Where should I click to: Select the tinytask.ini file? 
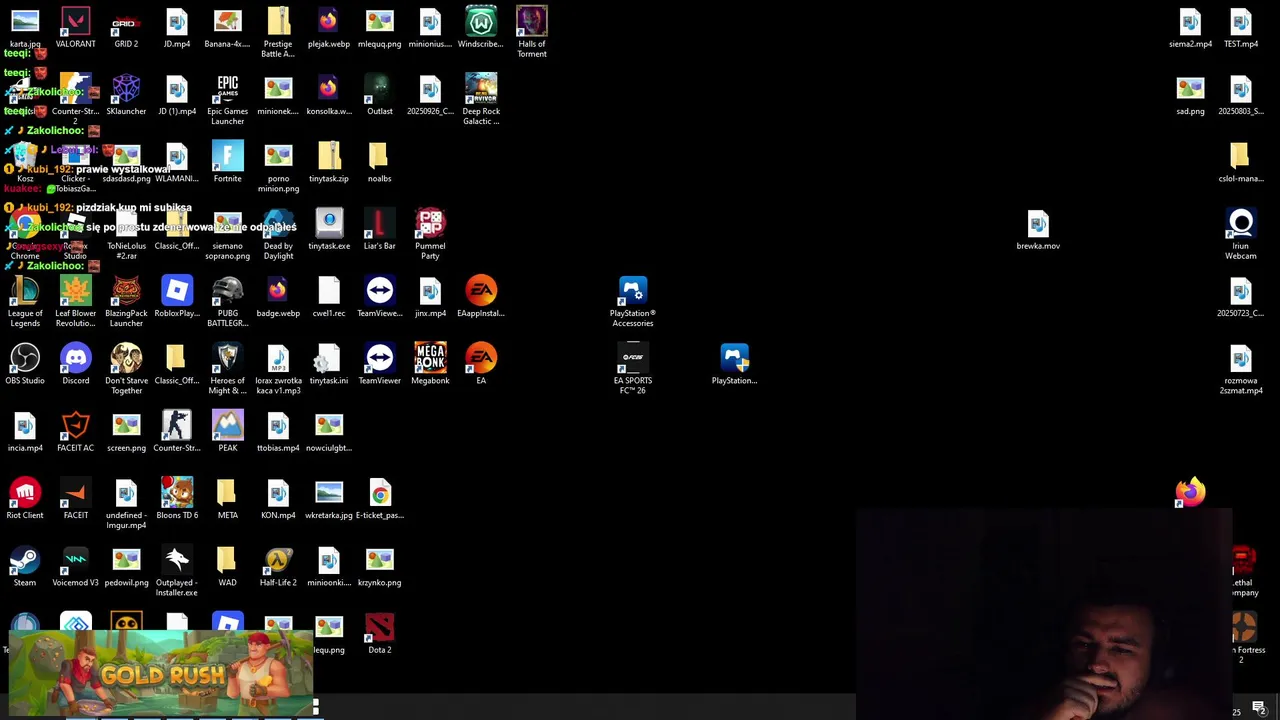329,363
